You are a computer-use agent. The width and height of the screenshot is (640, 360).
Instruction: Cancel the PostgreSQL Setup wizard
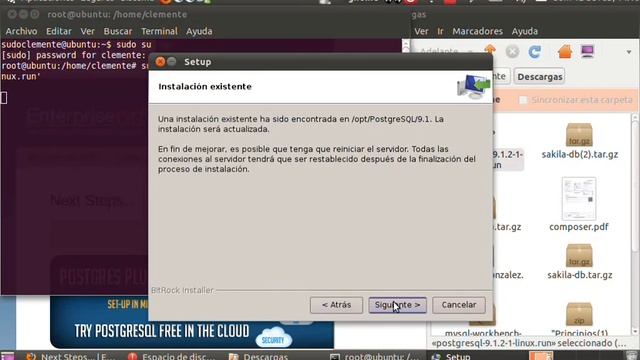pyautogui.click(x=459, y=305)
